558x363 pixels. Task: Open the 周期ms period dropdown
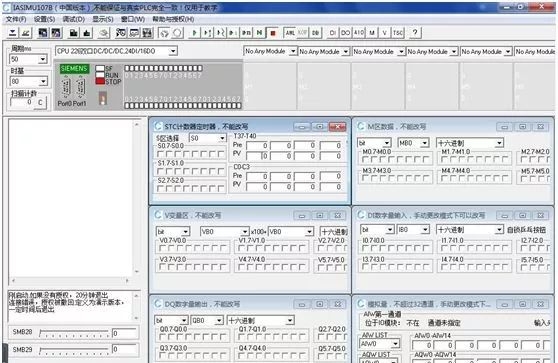43,59
